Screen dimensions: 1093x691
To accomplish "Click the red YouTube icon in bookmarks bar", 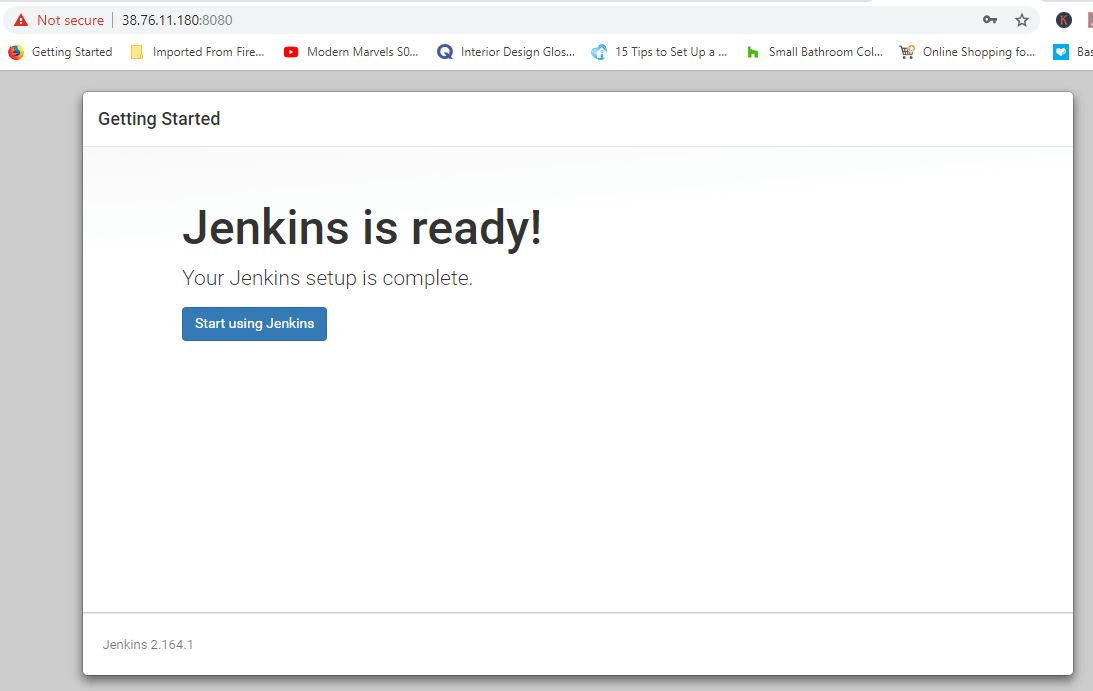I will tap(291, 52).
